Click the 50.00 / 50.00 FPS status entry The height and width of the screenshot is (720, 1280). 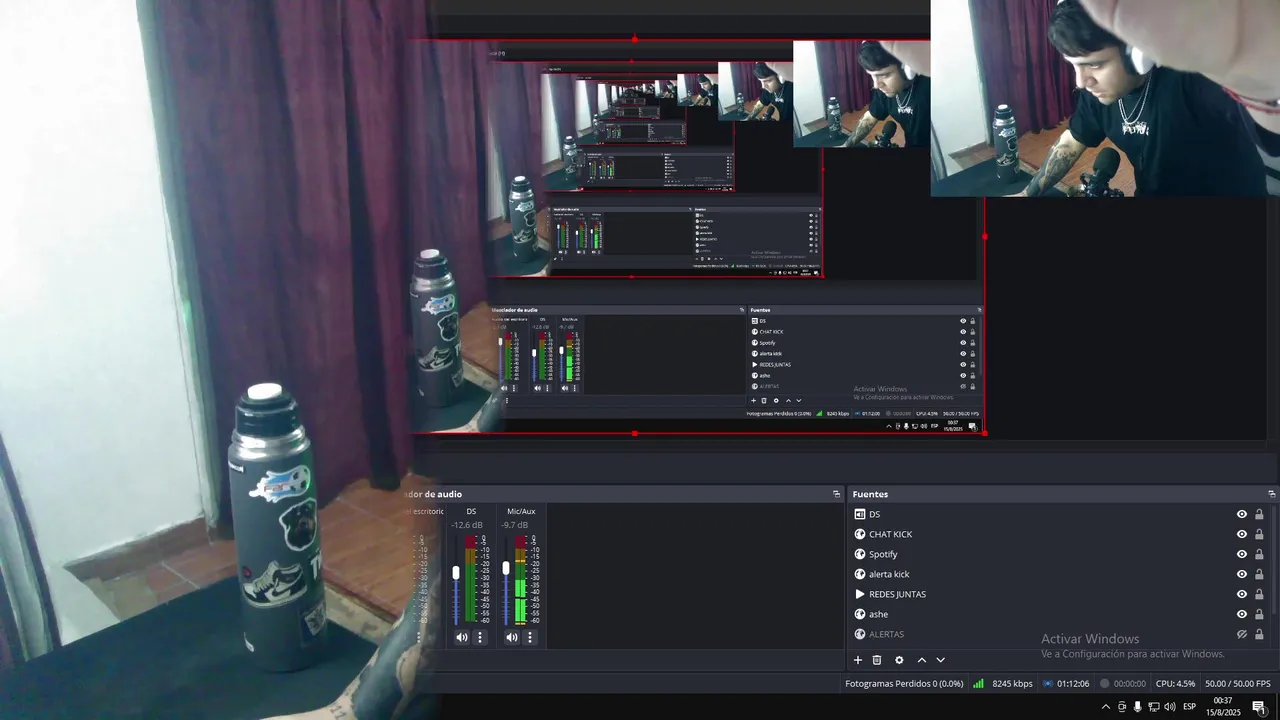pyautogui.click(x=1238, y=684)
